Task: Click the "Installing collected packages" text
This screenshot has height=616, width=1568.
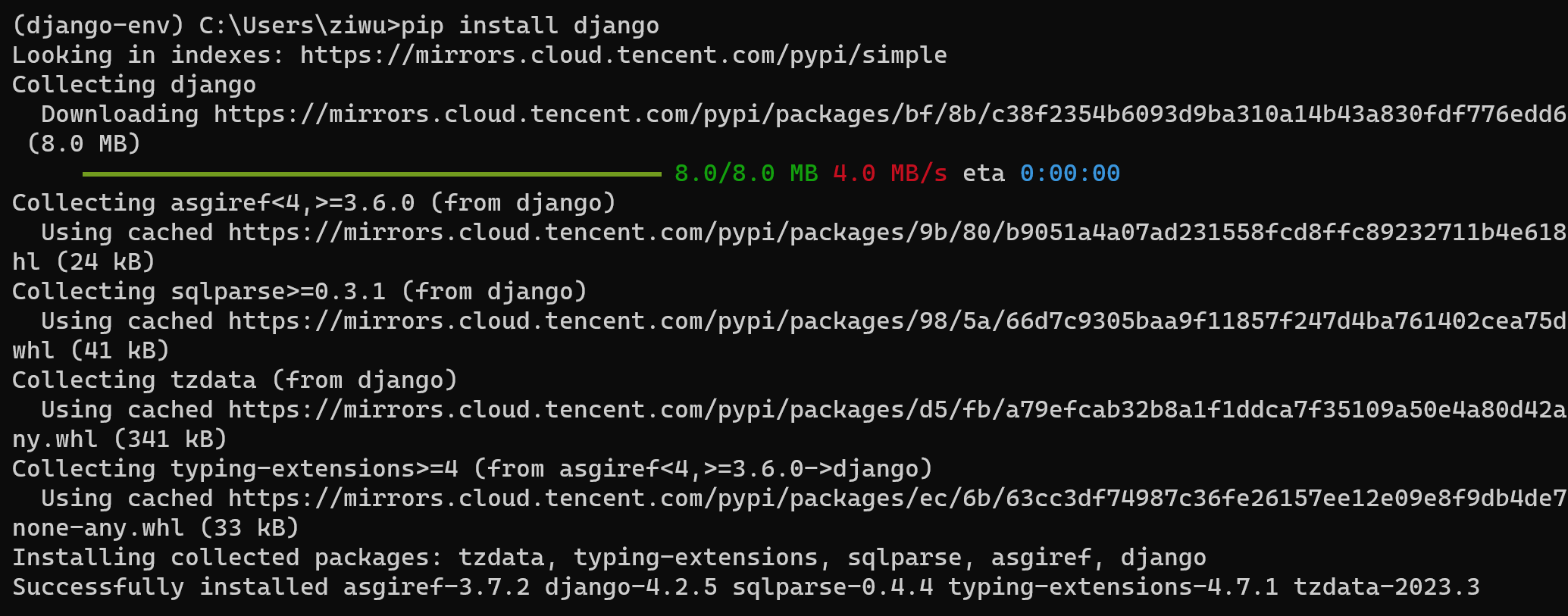Action: tap(227, 558)
